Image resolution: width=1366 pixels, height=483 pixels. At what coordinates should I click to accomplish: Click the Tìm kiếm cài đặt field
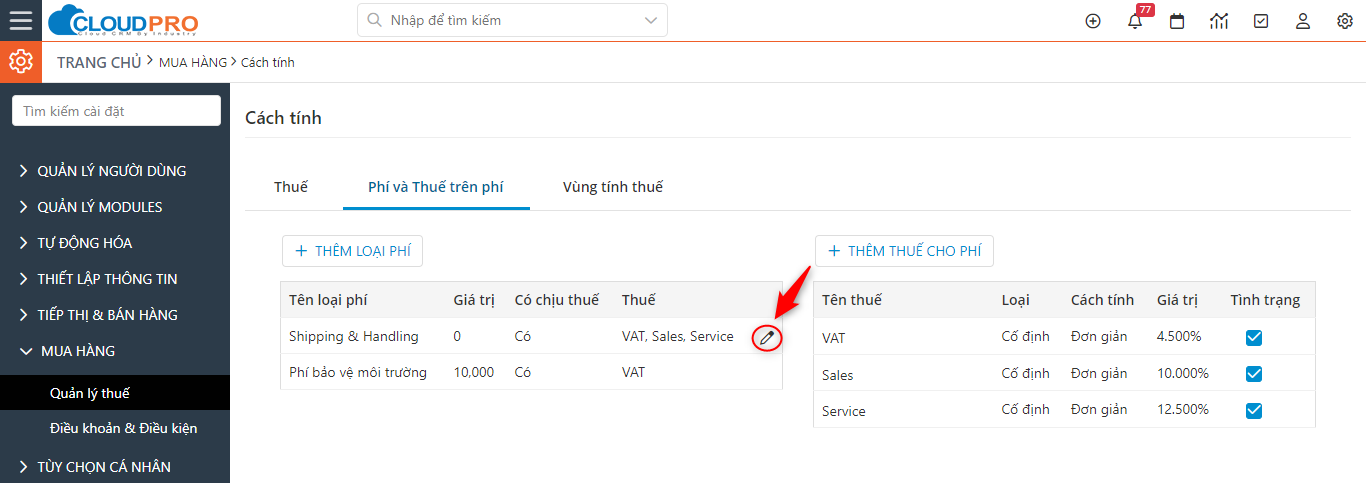pyautogui.click(x=116, y=111)
